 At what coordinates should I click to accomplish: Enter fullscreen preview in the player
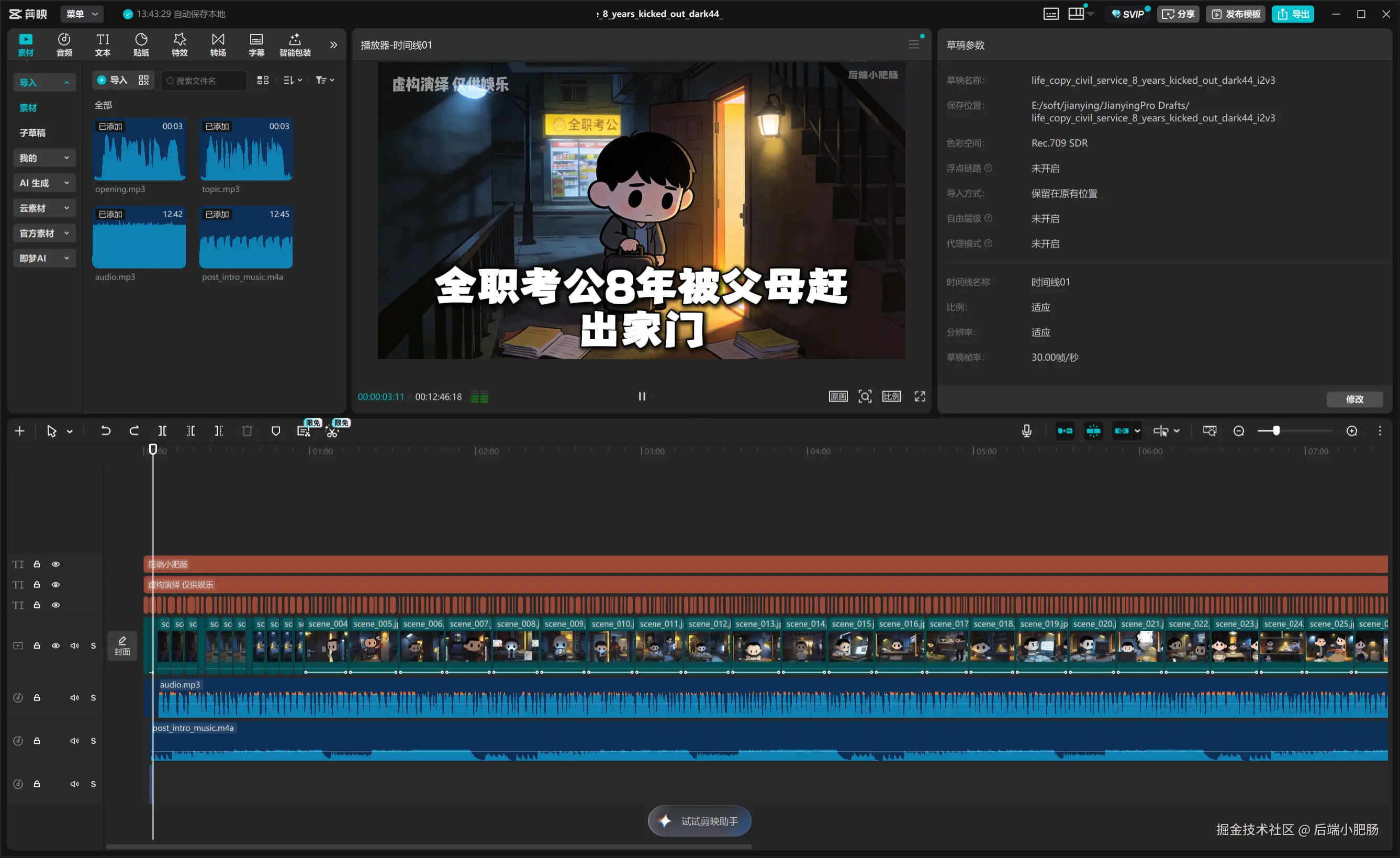tap(920, 396)
